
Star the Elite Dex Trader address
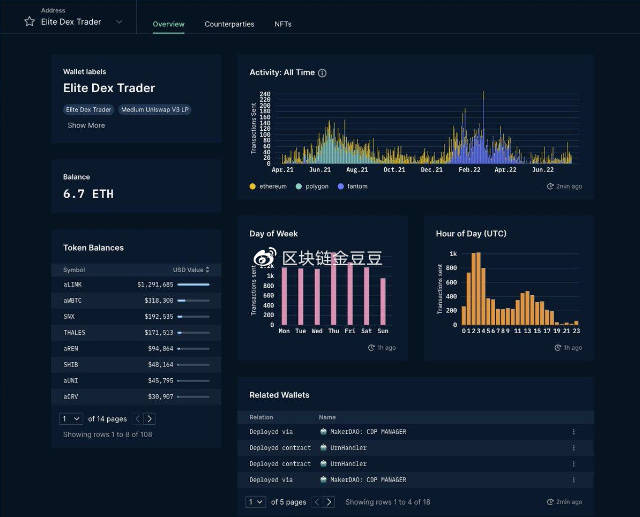click(x=29, y=21)
